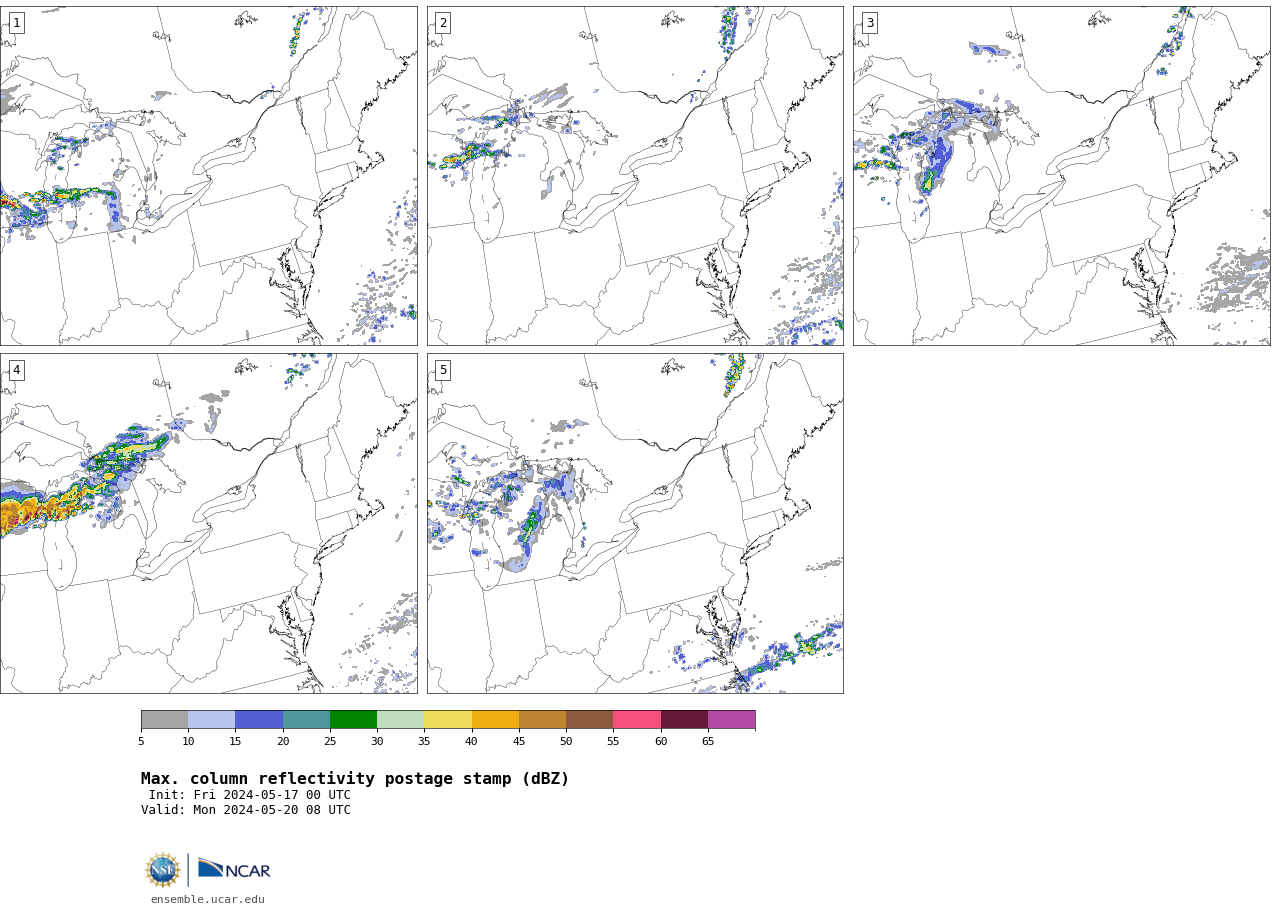1280x910 pixels.
Task: Open ensemble member 2 reflectivity map
Action: (635, 176)
